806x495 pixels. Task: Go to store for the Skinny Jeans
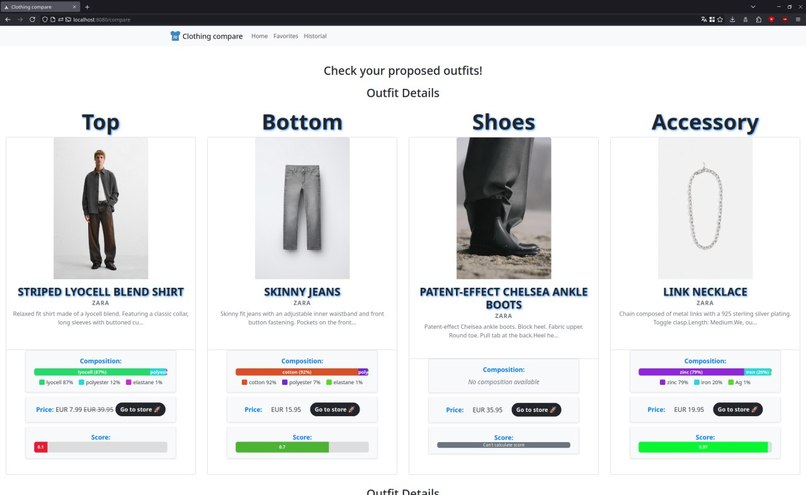pos(335,410)
